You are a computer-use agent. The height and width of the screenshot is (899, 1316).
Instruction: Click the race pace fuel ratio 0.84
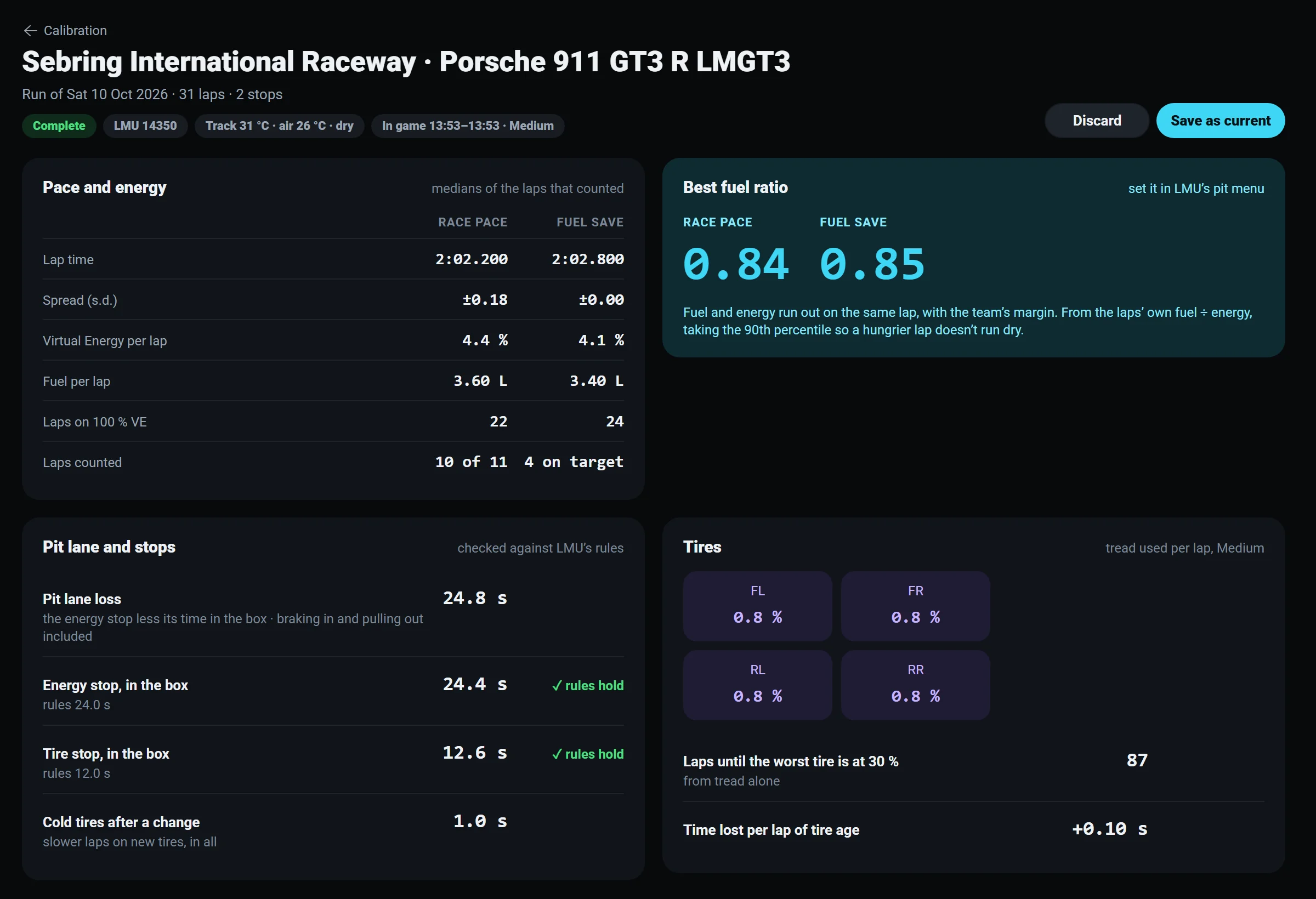(x=735, y=264)
